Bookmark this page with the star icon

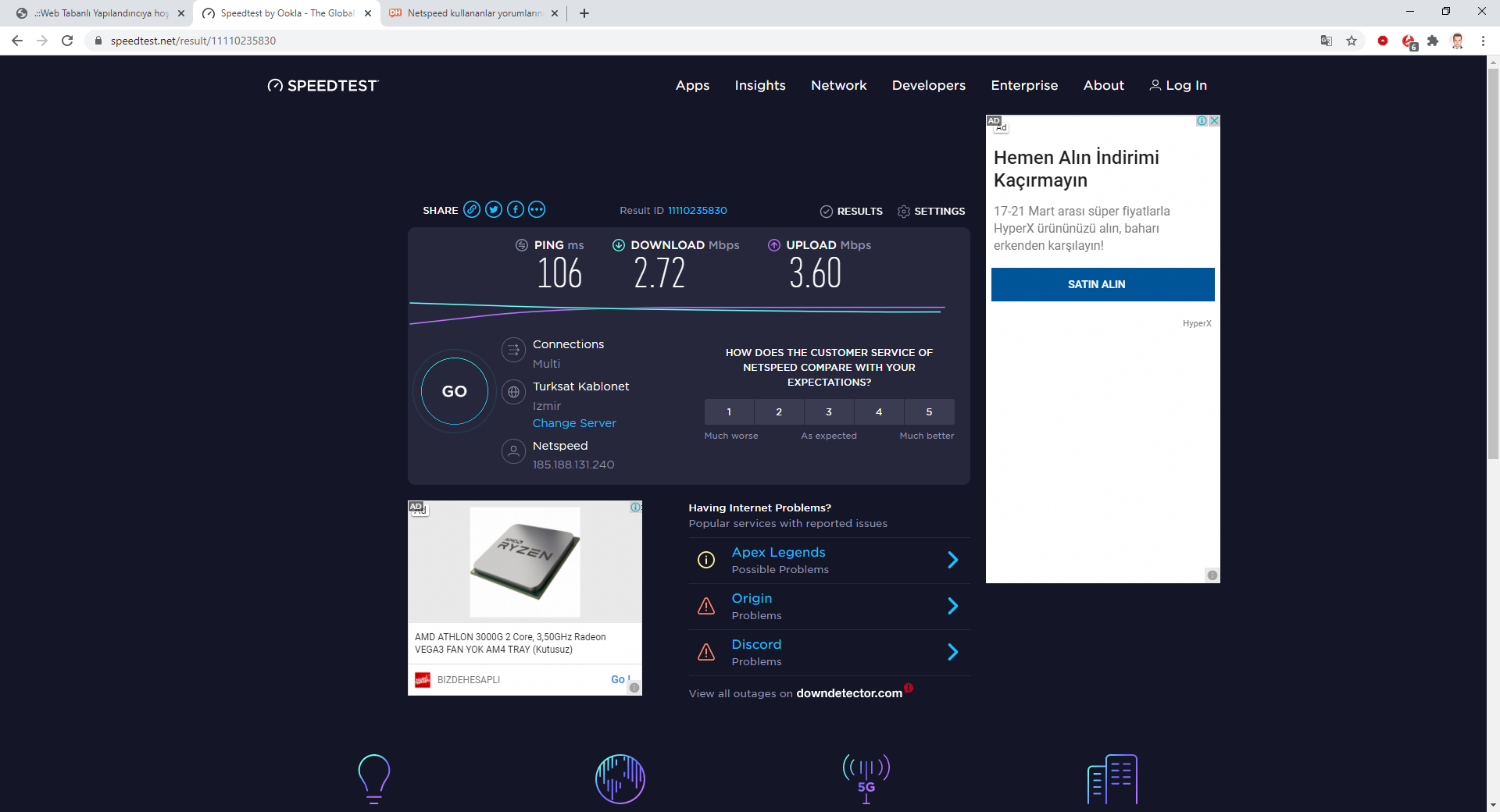click(1352, 41)
